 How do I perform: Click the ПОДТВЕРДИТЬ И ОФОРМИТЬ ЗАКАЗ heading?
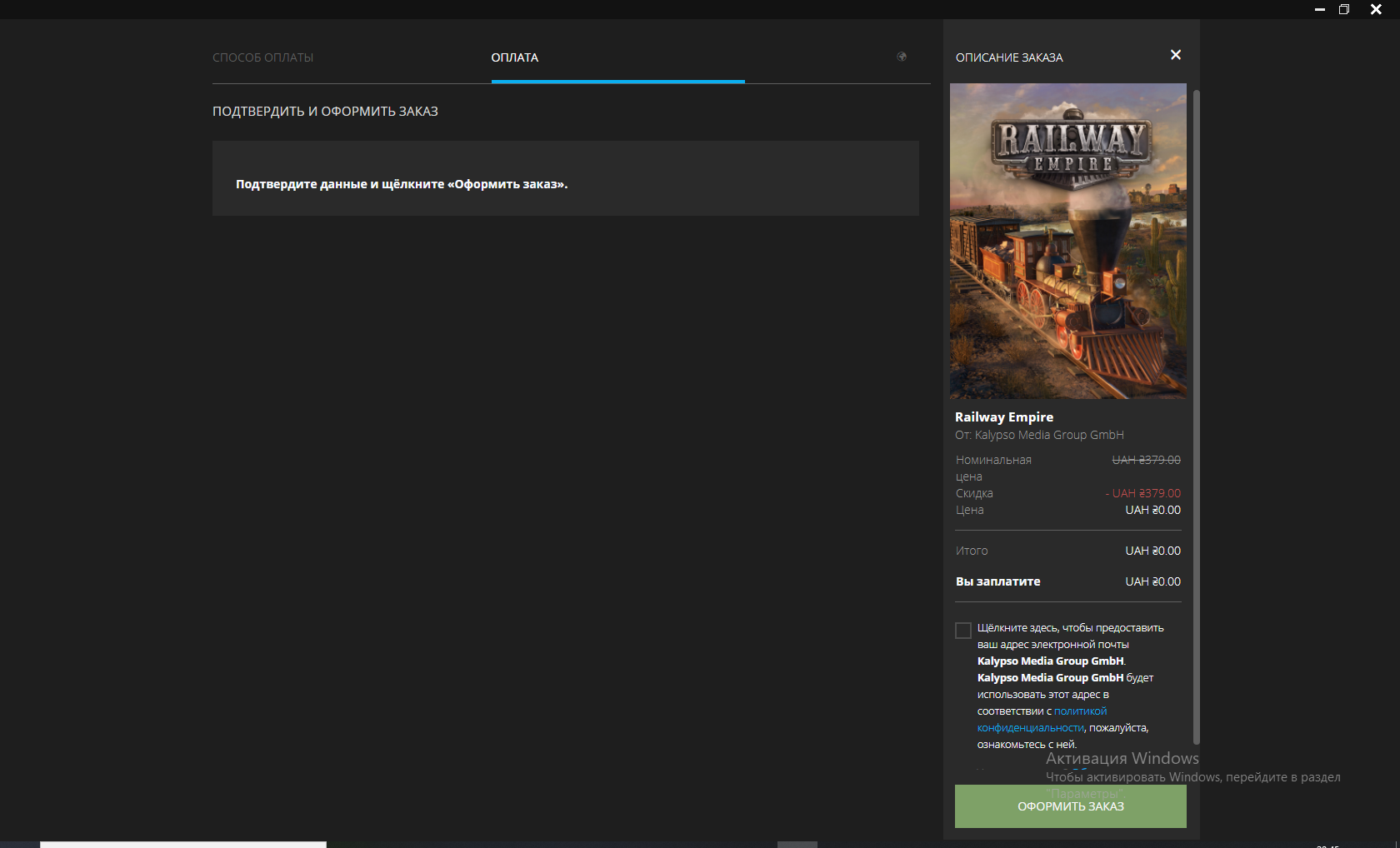point(325,112)
